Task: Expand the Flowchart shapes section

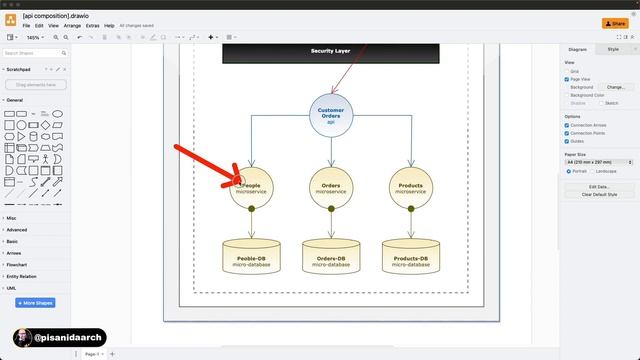Action: pyautogui.click(x=17, y=265)
